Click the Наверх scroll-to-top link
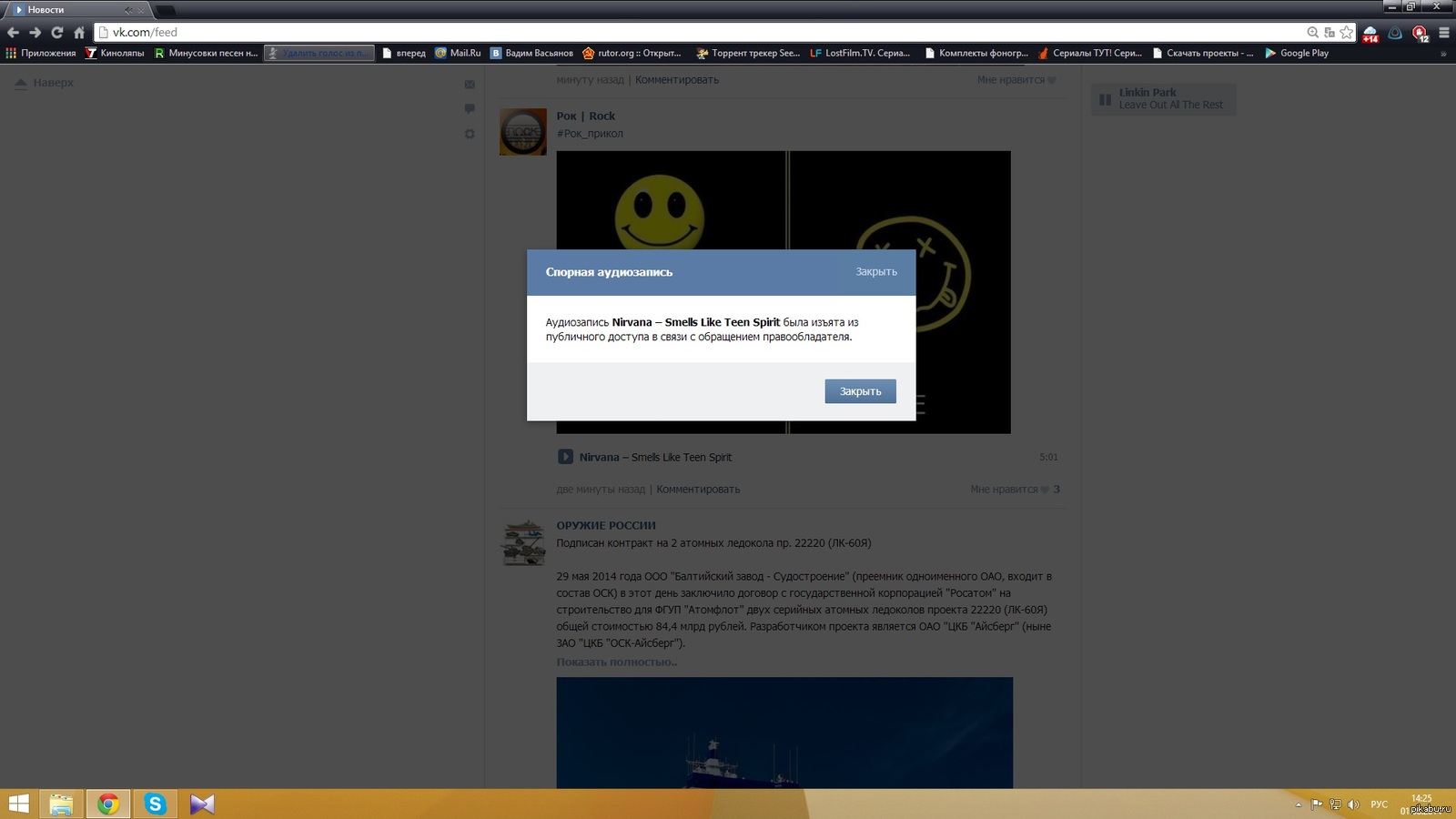1456x819 pixels. (x=44, y=83)
